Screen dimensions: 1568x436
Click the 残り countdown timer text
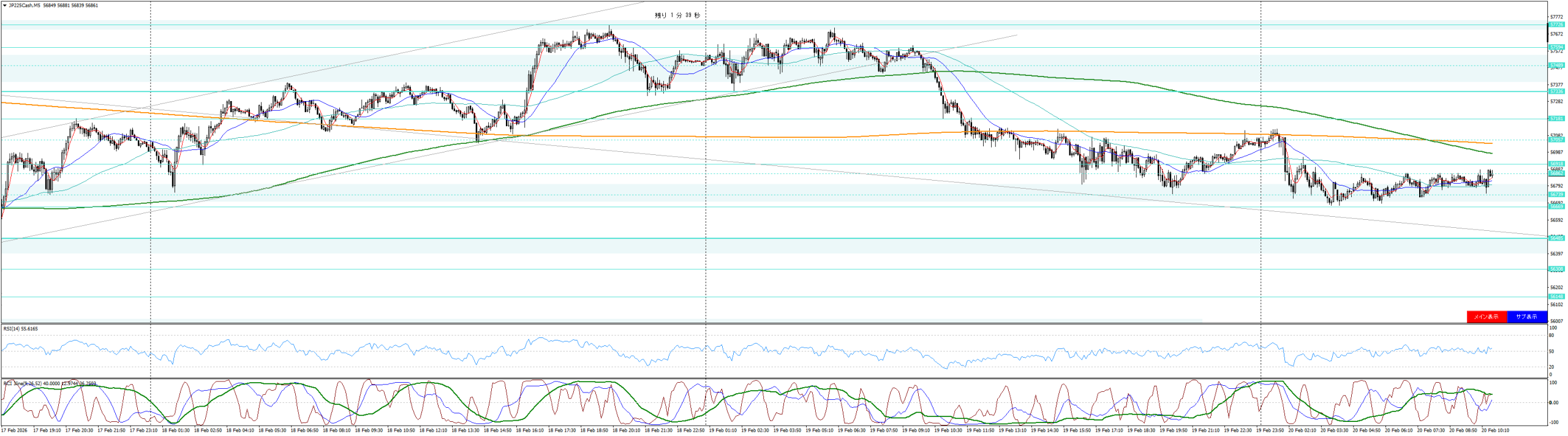tap(677, 15)
